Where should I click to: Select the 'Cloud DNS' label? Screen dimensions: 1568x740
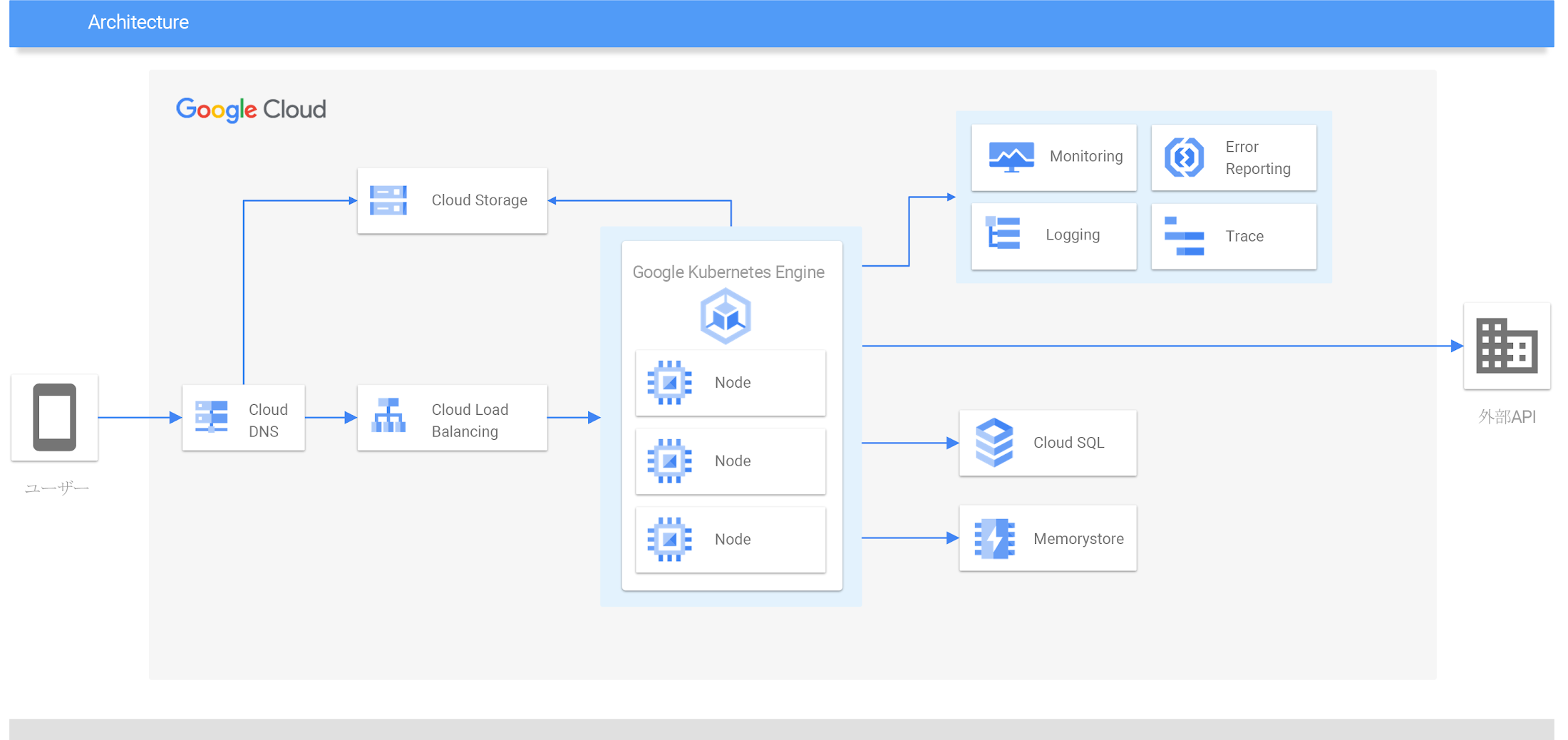click(267, 421)
